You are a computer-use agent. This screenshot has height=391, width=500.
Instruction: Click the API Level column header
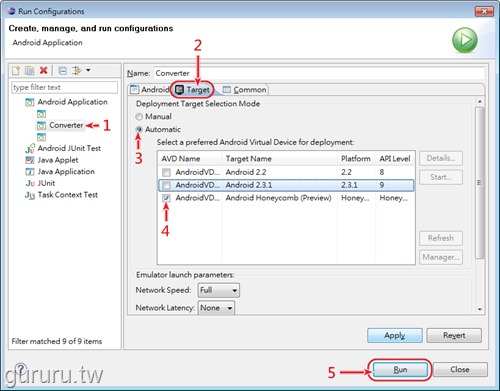click(395, 159)
